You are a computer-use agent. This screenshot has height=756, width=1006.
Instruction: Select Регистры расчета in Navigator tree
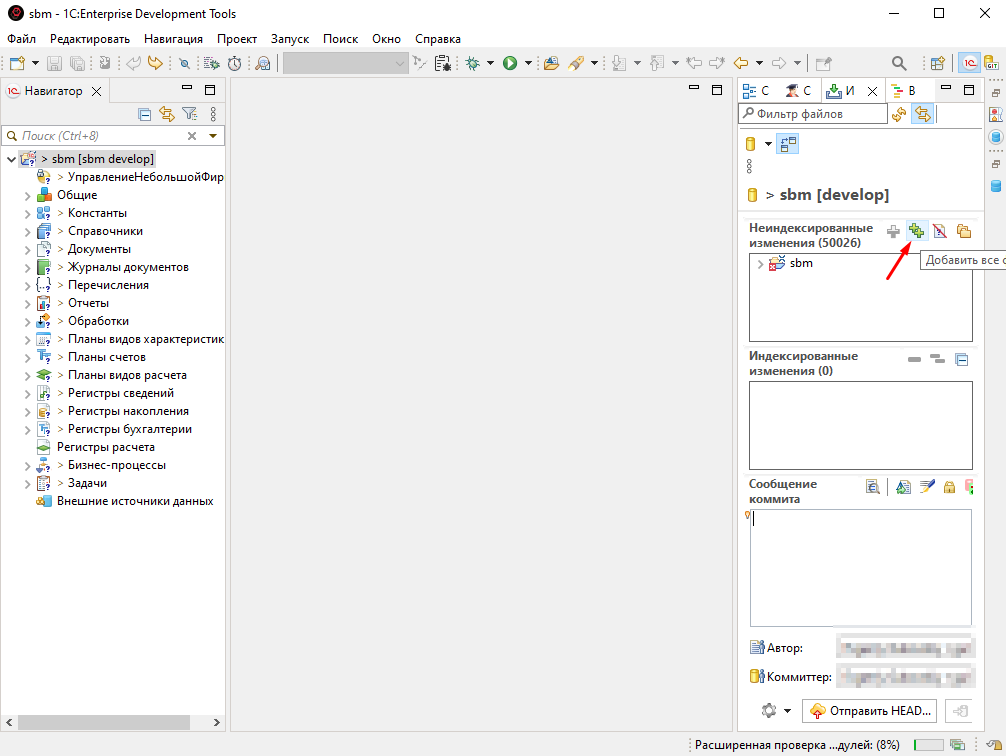105,447
